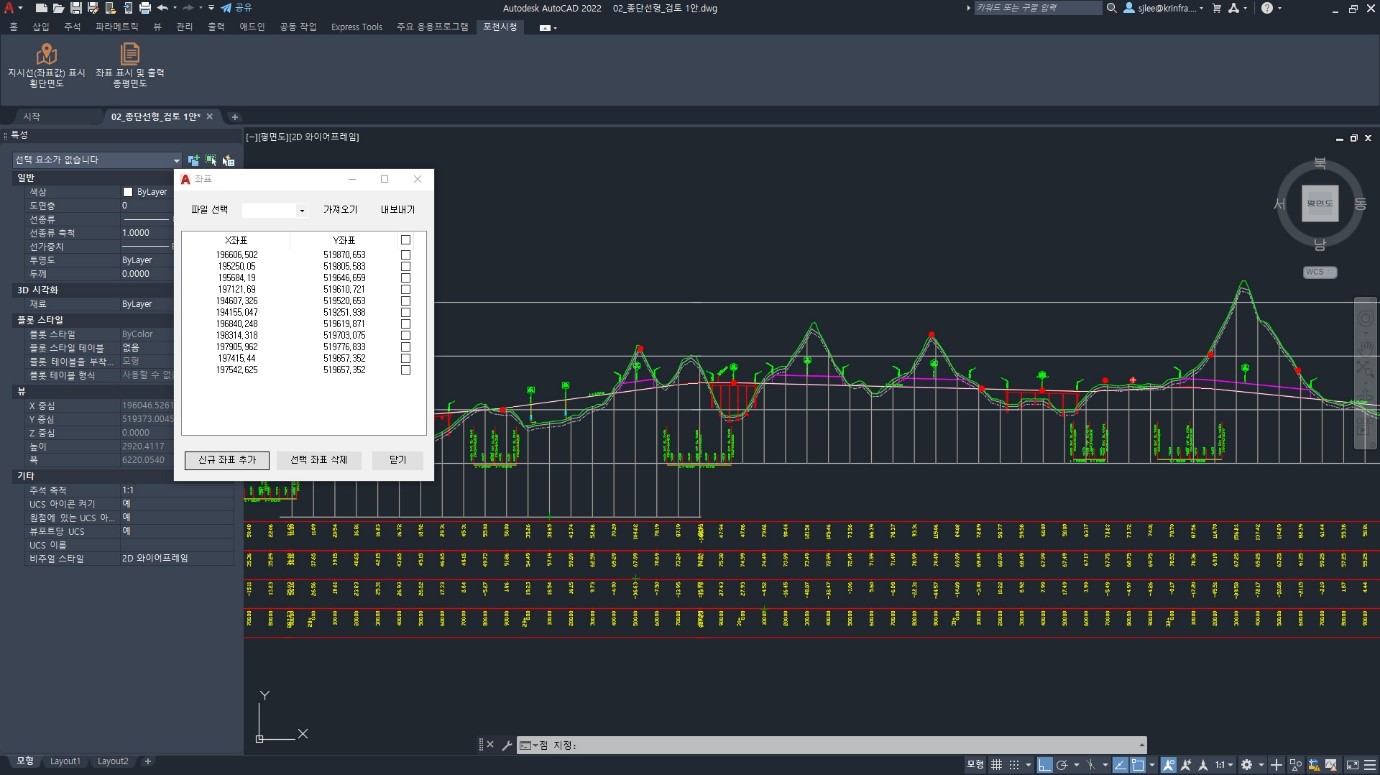The width and height of the screenshot is (1380, 775).
Task: Click the Open file folder icon
Action: [x=57, y=8]
